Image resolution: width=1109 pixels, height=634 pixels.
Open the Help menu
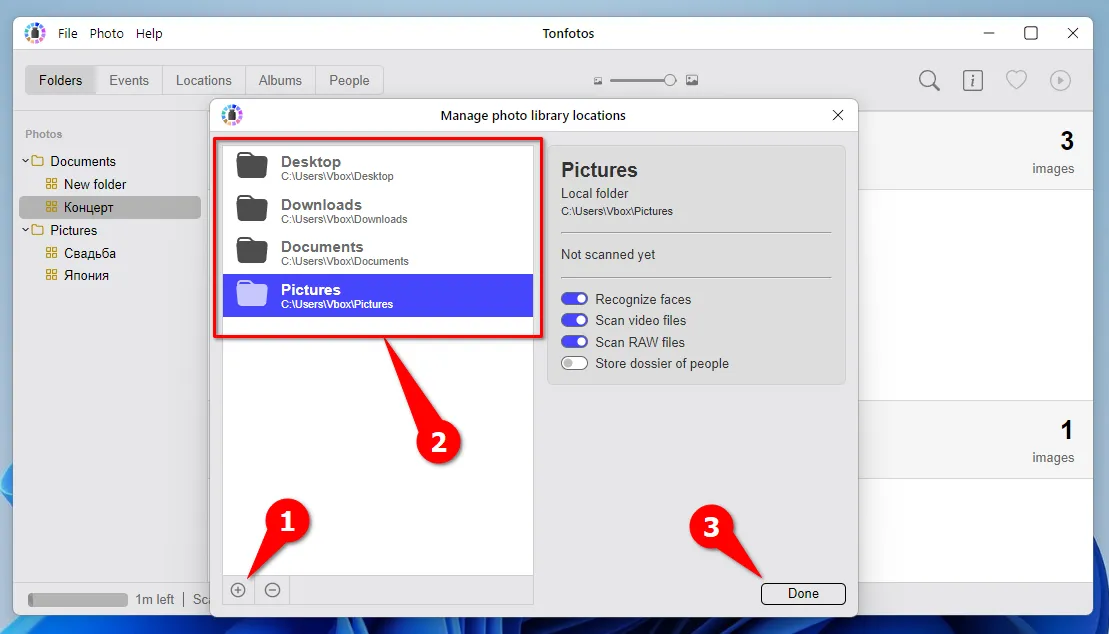pyautogui.click(x=149, y=33)
